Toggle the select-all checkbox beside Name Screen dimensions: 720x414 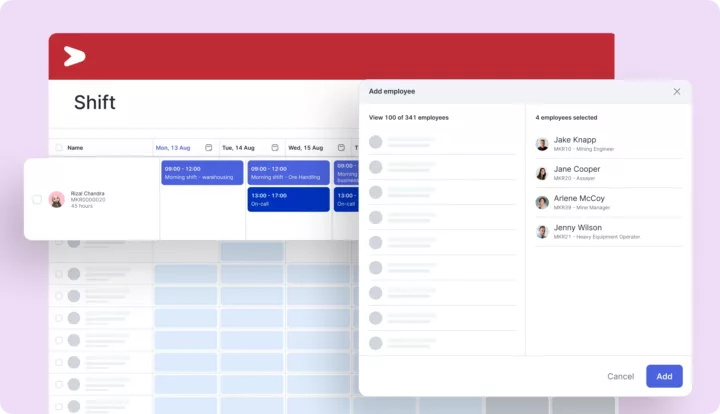tap(58, 147)
